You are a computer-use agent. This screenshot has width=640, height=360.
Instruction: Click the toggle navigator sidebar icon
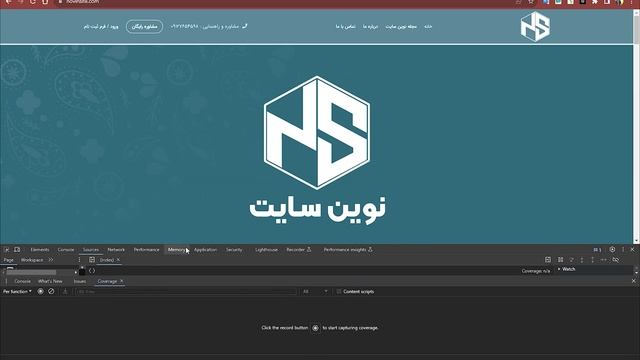tap(92, 260)
